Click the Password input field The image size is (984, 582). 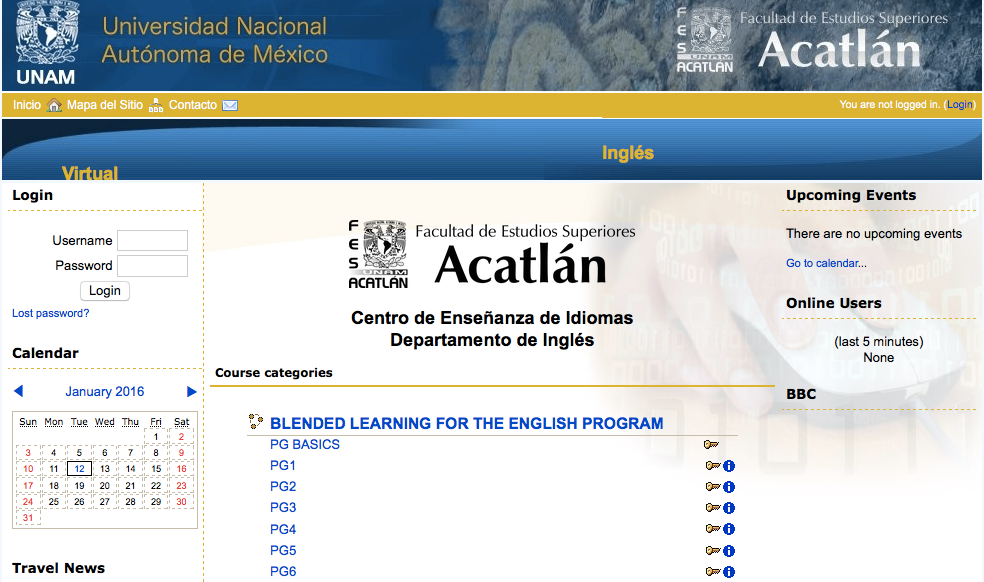[152, 266]
